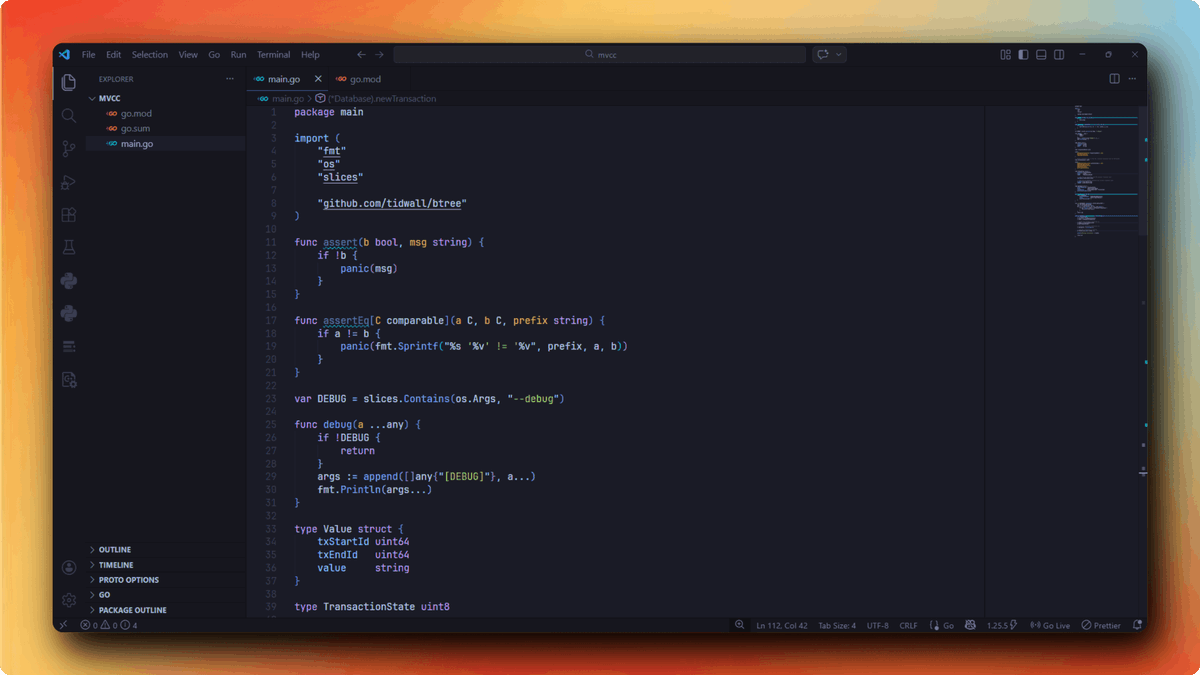Image resolution: width=1200 pixels, height=675 pixels.
Task: Open the Terminal menu
Action: coord(273,54)
